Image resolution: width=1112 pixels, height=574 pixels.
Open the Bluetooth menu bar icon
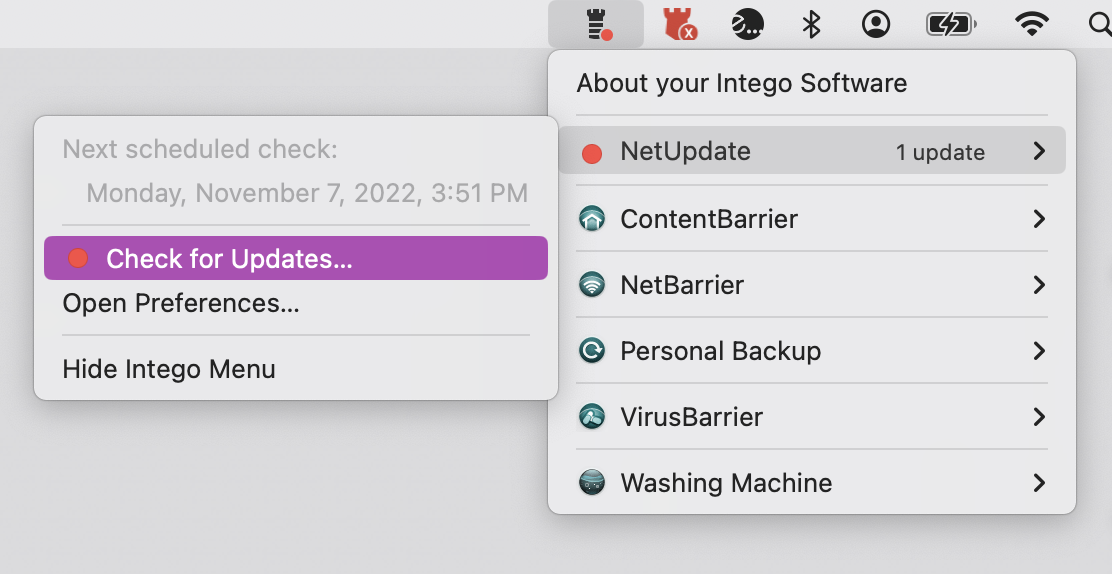click(x=811, y=25)
